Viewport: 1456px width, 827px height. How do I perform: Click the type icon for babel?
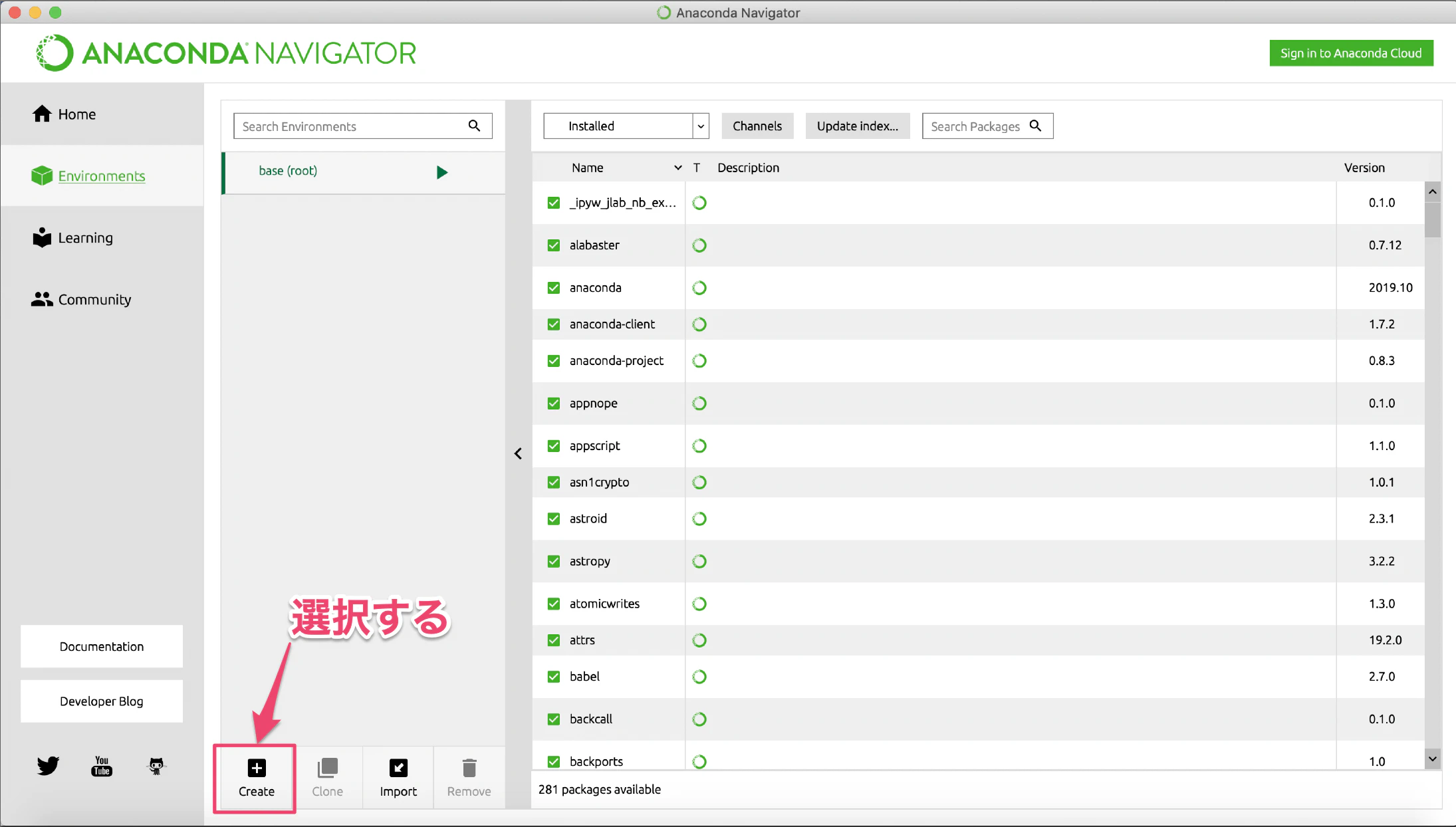point(699,677)
